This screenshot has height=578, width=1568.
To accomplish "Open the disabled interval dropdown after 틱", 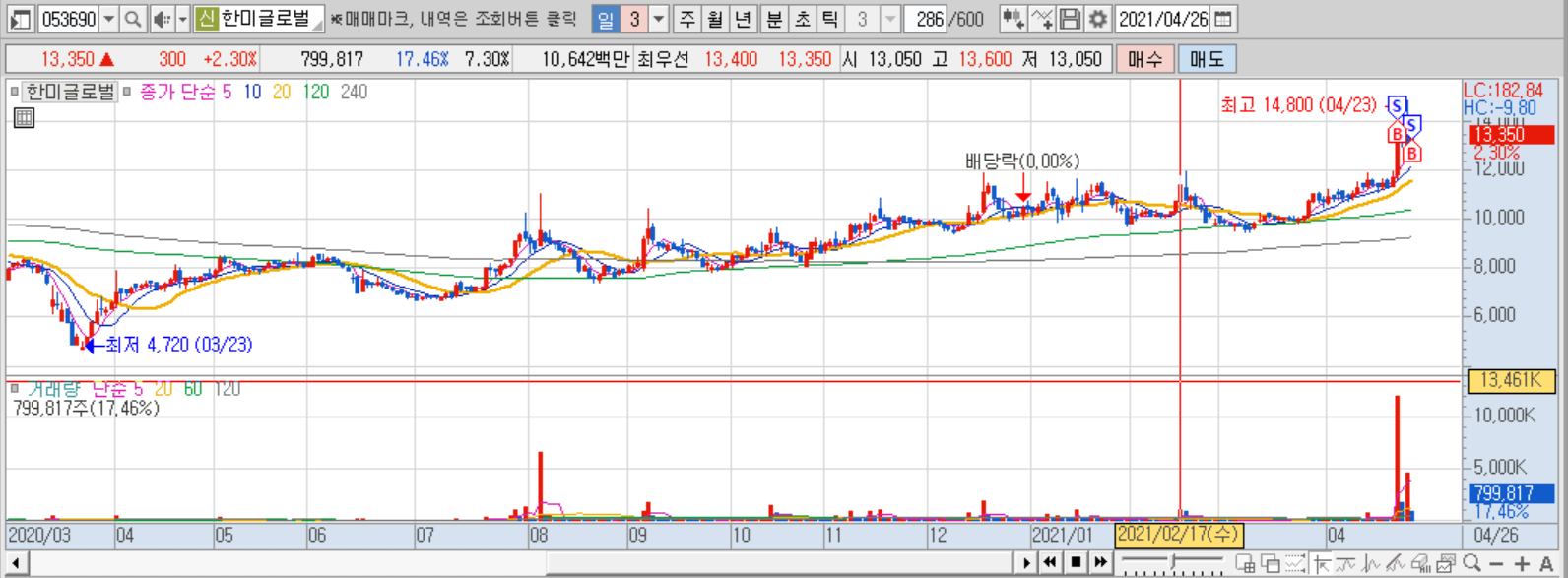I will pos(890,19).
